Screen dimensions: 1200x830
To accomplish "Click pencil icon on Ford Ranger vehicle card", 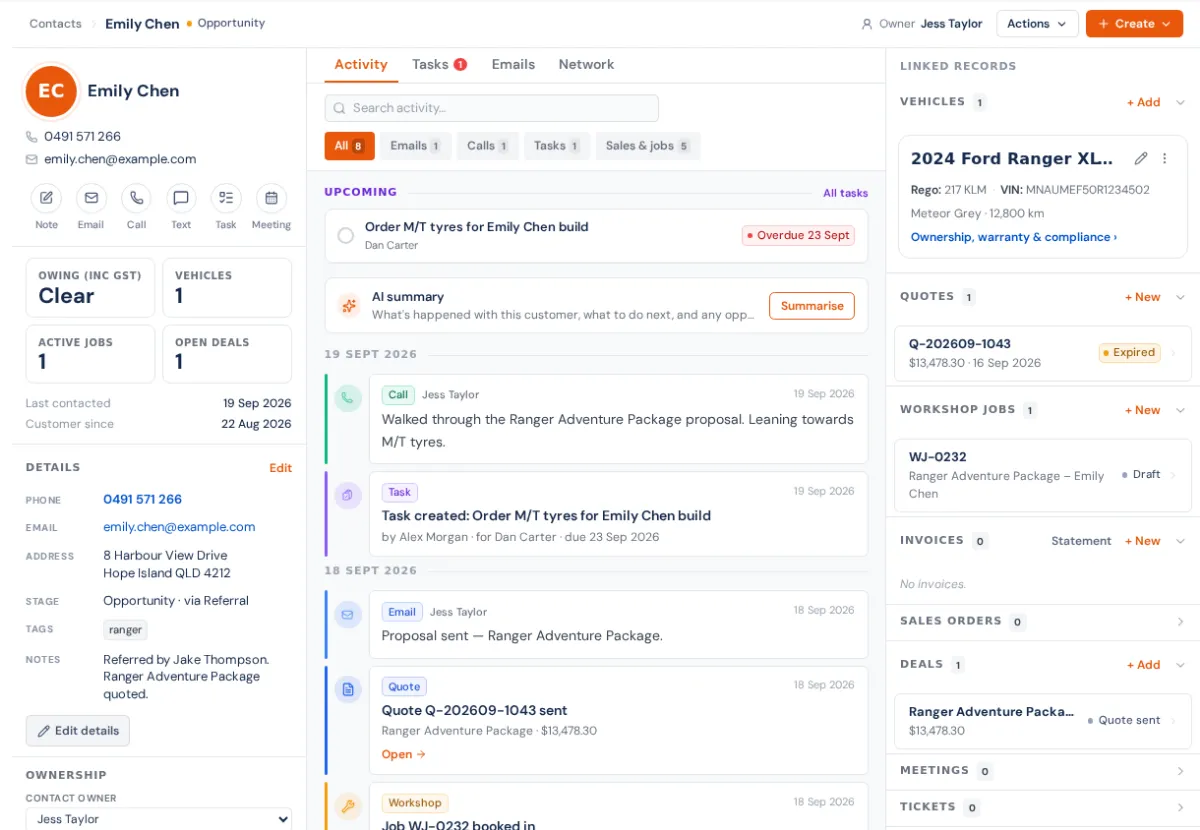I will pos(1141,158).
